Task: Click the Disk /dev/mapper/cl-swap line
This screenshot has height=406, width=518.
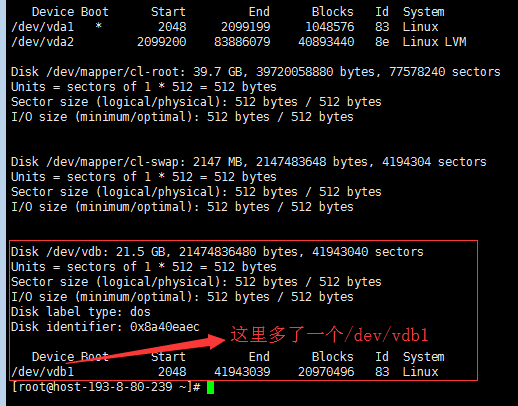Action: point(249,162)
